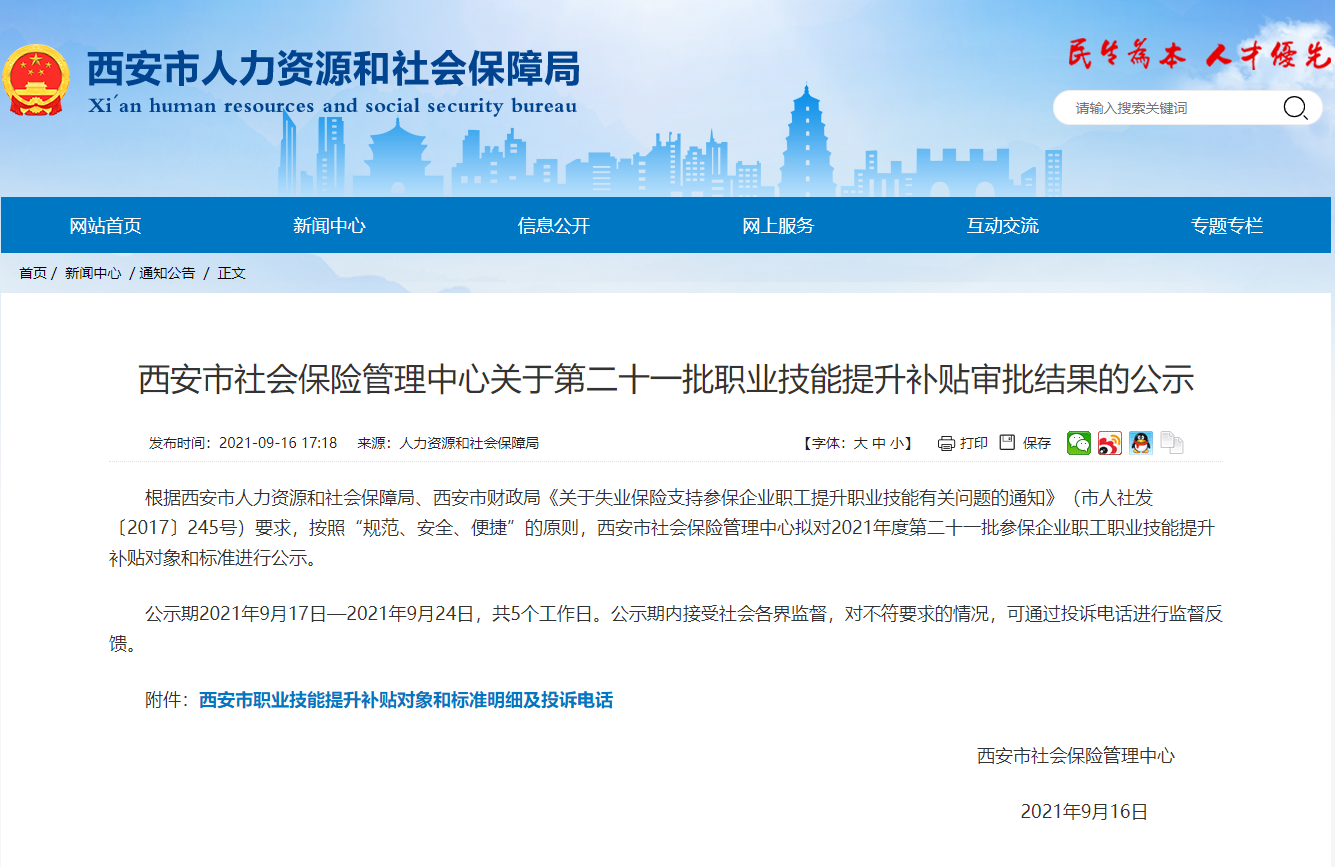
Task: Share the article to WeChat
Action: click(x=1079, y=442)
